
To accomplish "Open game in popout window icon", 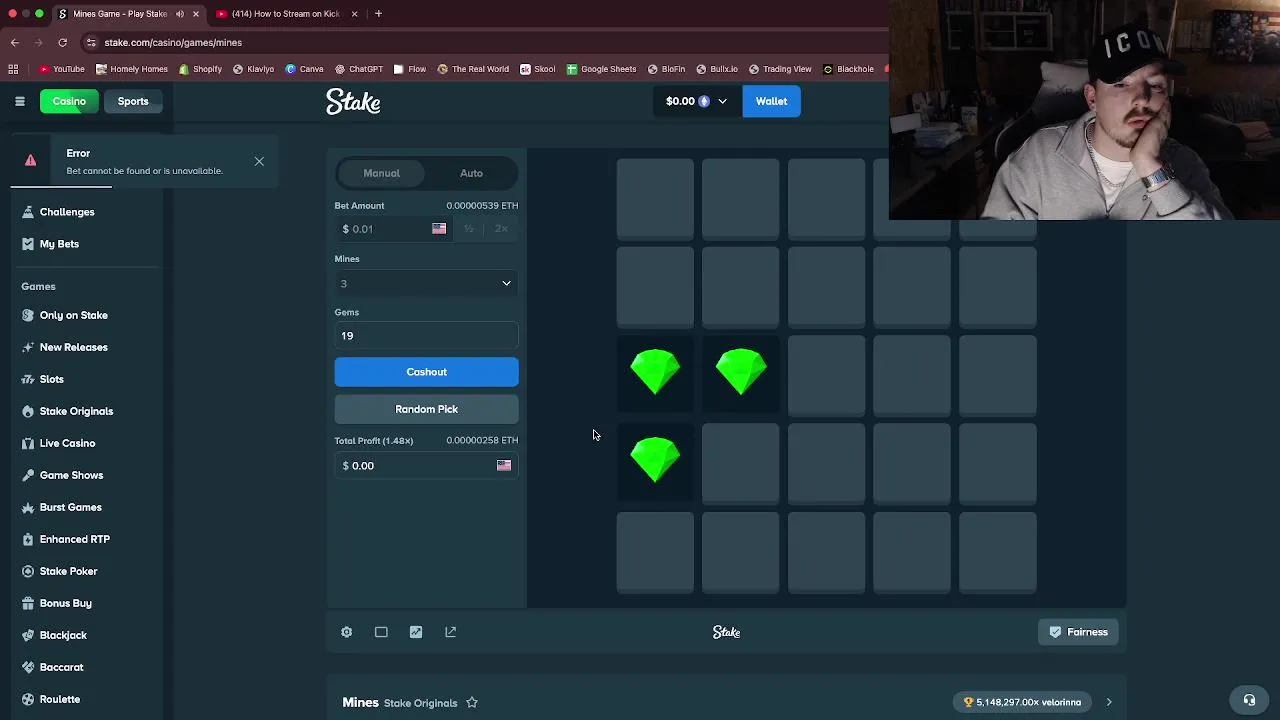I will tap(451, 632).
